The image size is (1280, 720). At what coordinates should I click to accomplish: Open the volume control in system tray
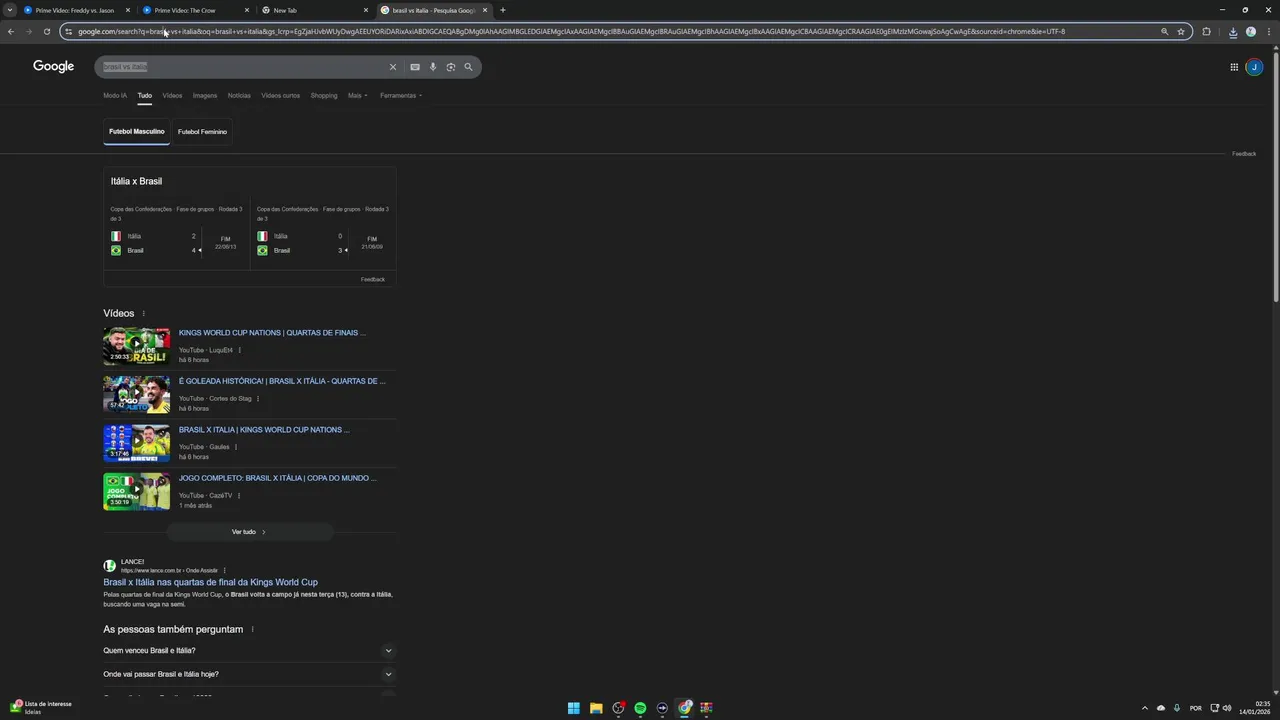[1227, 708]
